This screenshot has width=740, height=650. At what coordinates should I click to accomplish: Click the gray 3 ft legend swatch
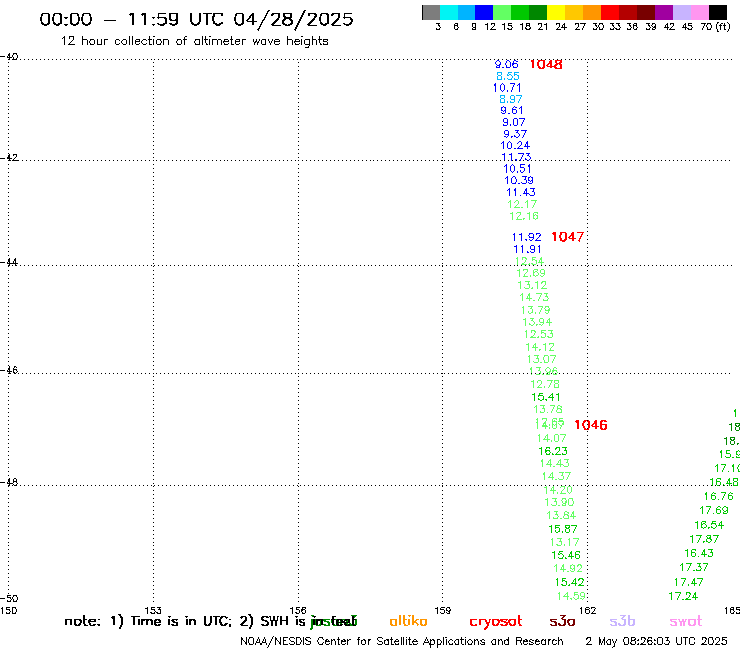click(x=431, y=12)
